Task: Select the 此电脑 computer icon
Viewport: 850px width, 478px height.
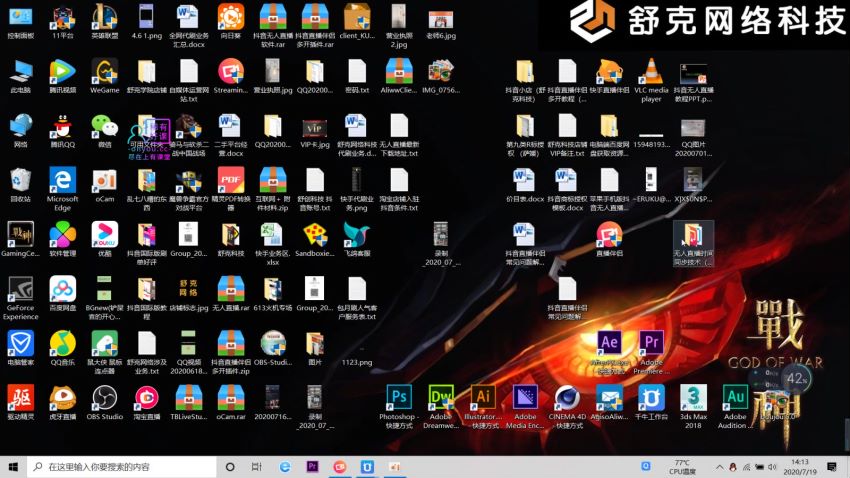Action: [21, 71]
